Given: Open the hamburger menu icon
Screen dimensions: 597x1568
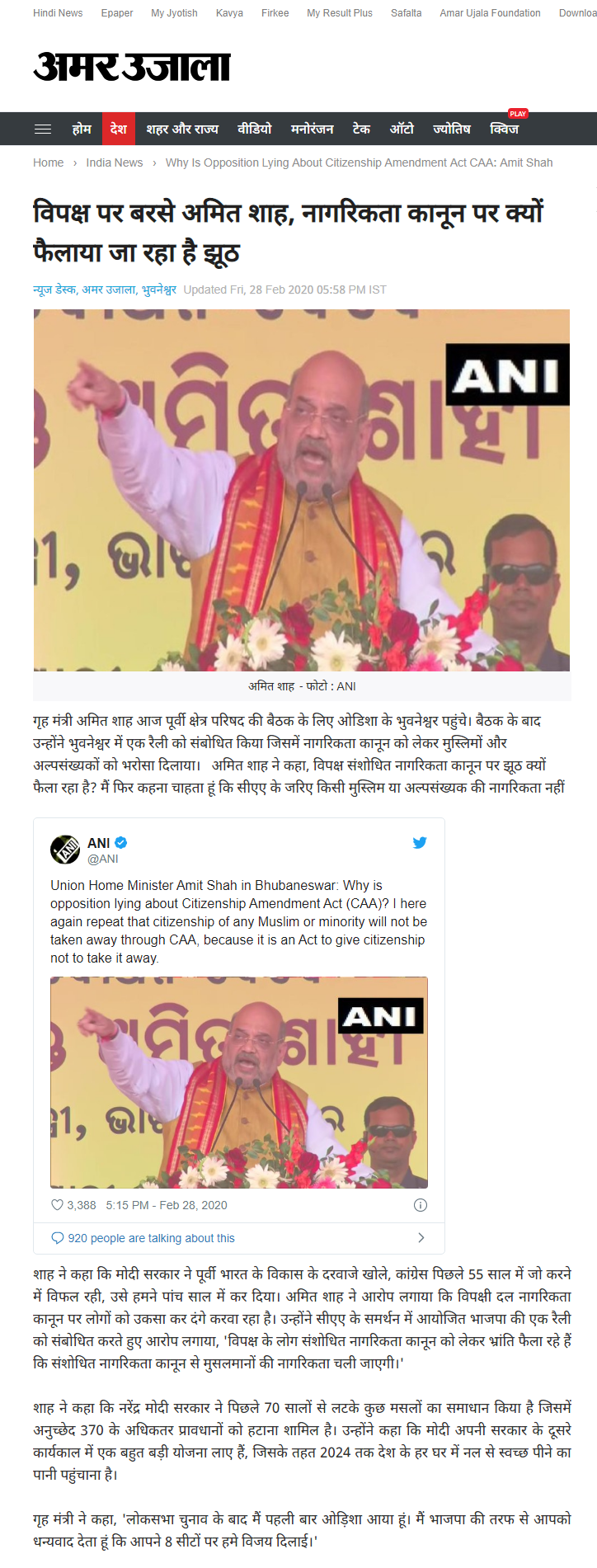Looking at the screenshot, I should coord(43,129).
